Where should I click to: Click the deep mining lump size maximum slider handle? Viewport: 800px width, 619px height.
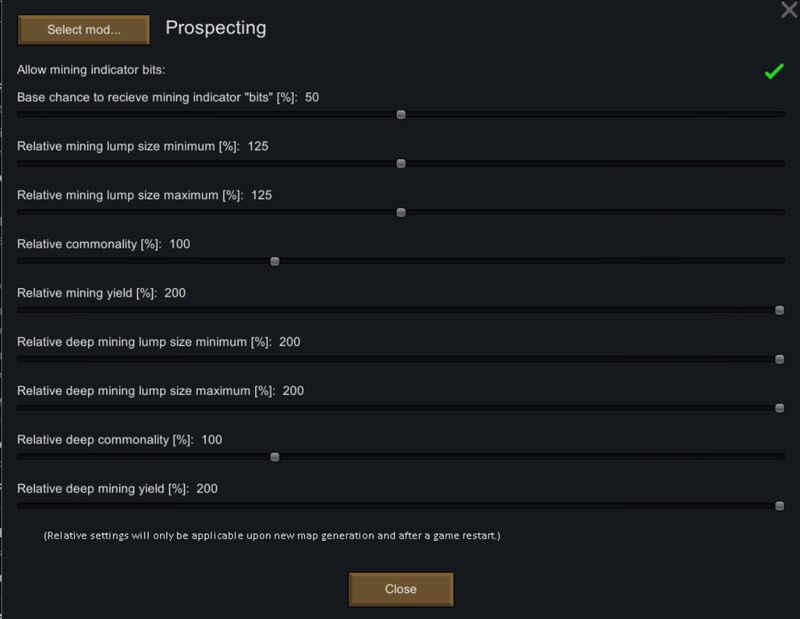[x=780, y=408]
